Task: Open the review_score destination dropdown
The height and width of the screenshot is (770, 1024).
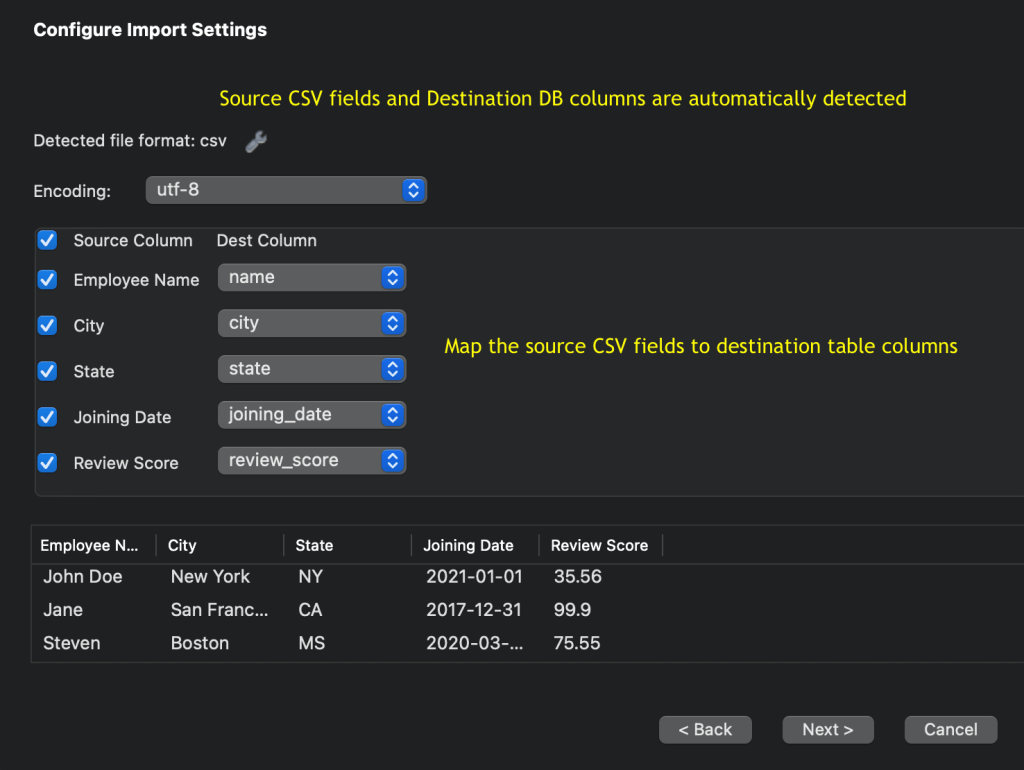Action: tap(311, 460)
